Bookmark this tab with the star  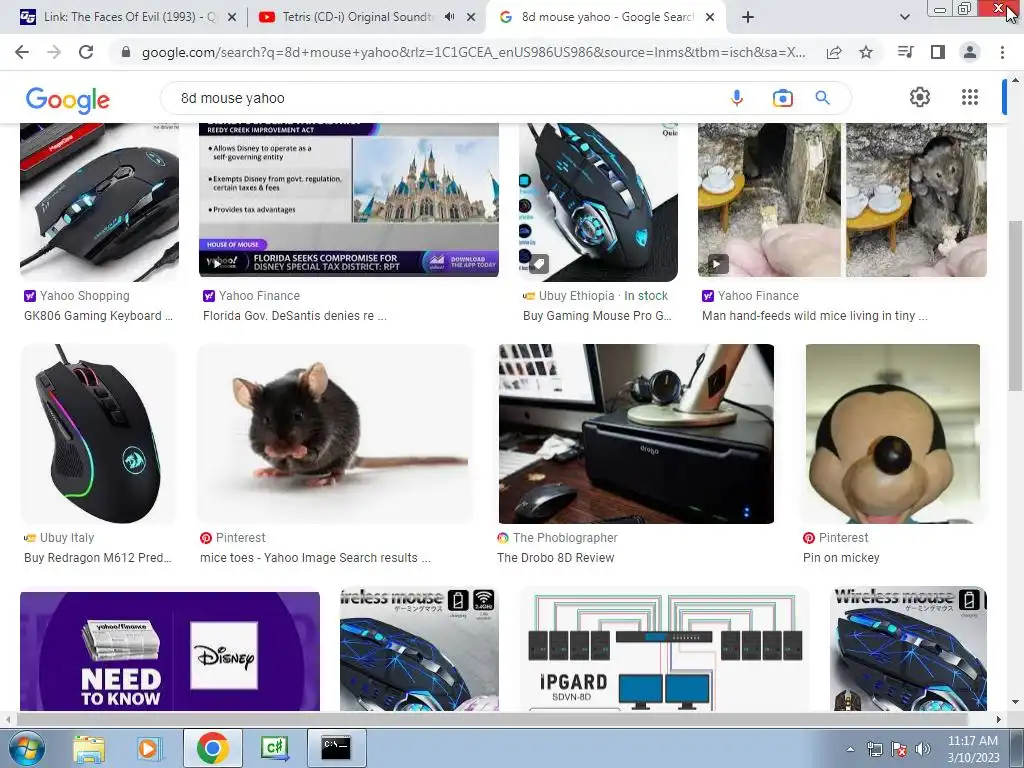[x=866, y=52]
